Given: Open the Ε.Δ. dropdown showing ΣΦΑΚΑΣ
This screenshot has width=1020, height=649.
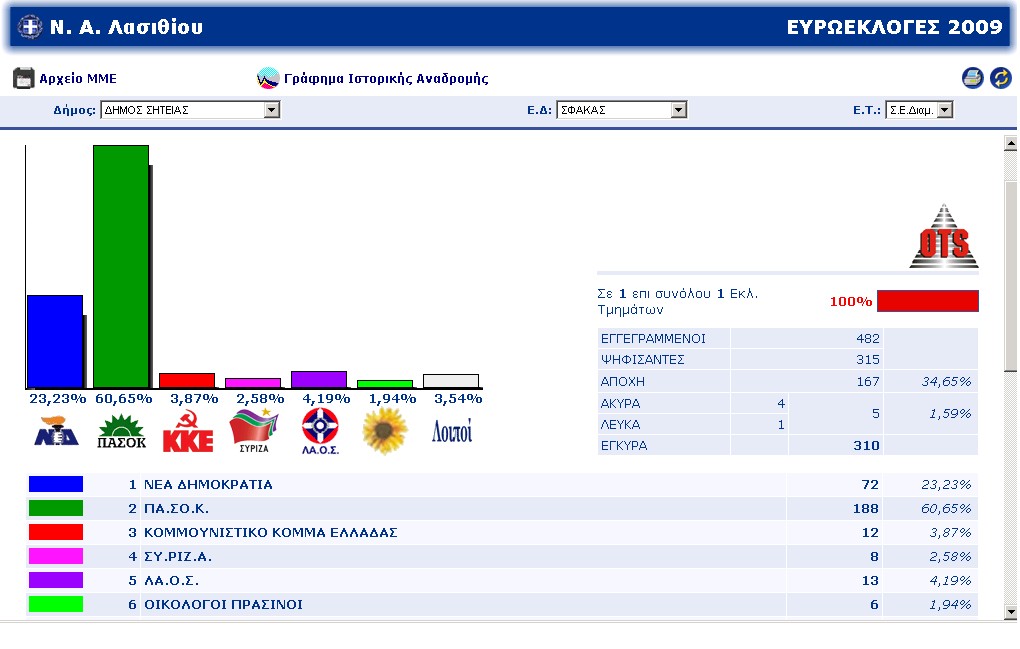Looking at the screenshot, I should click(621, 110).
